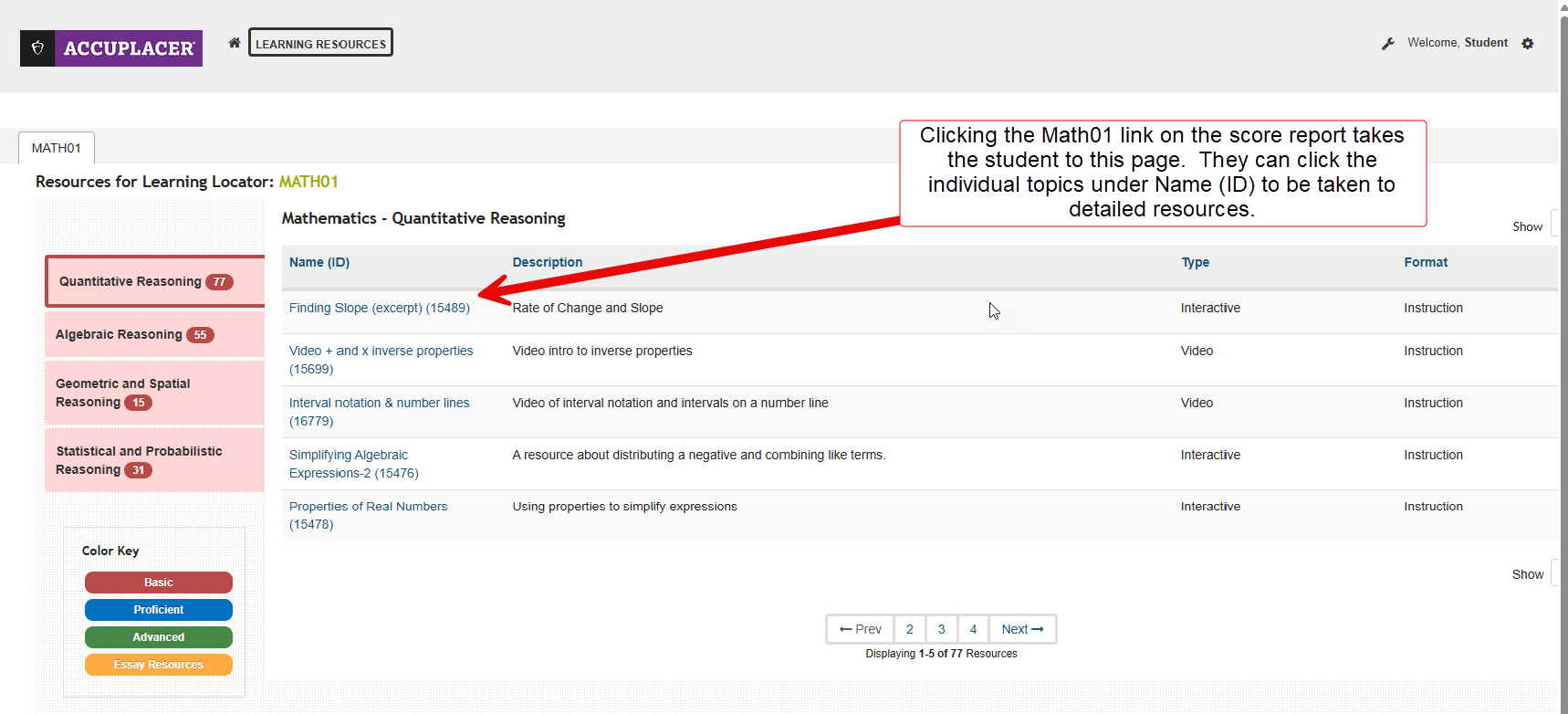Image resolution: width=1568 pixels, height=714 pixels.
Task: Sort by the Name (ID) column header
Action: click(x=319, y=262)
